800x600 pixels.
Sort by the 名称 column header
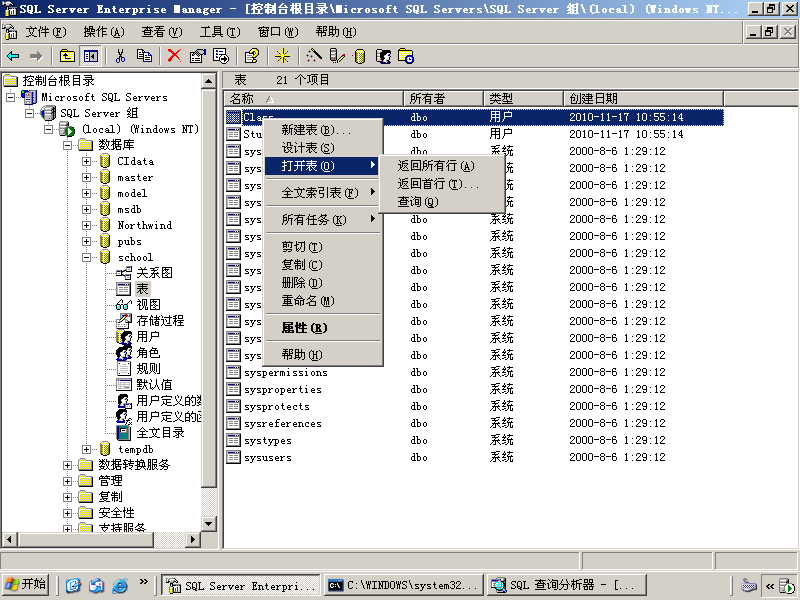coord(314,98)
